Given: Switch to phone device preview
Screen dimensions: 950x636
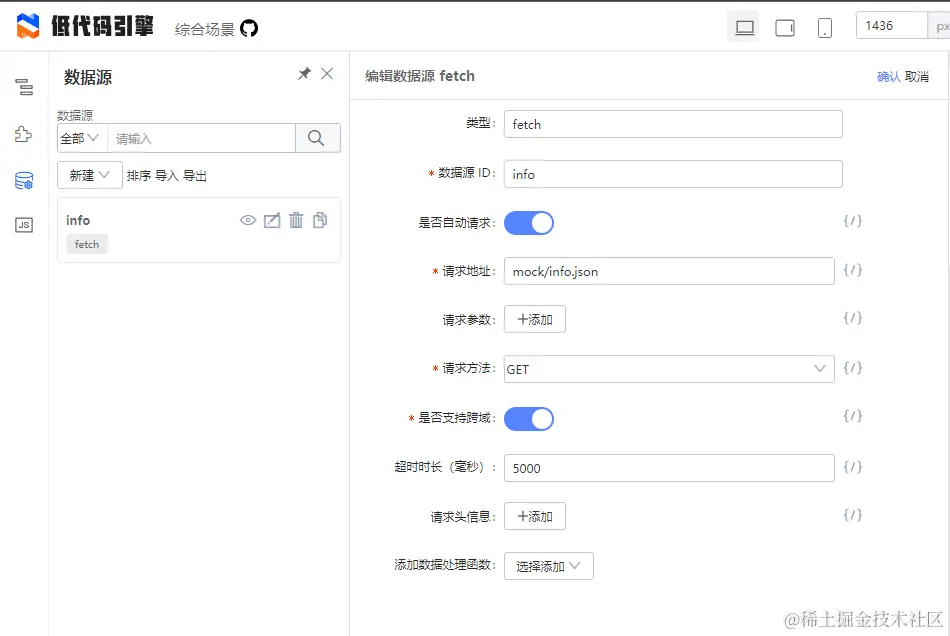Looking at the screenshot, I should (825, 28).
